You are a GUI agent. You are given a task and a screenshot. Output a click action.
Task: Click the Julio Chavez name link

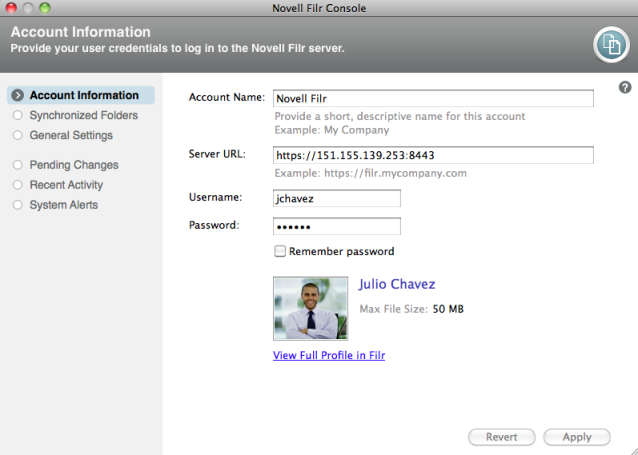point(397,284)
